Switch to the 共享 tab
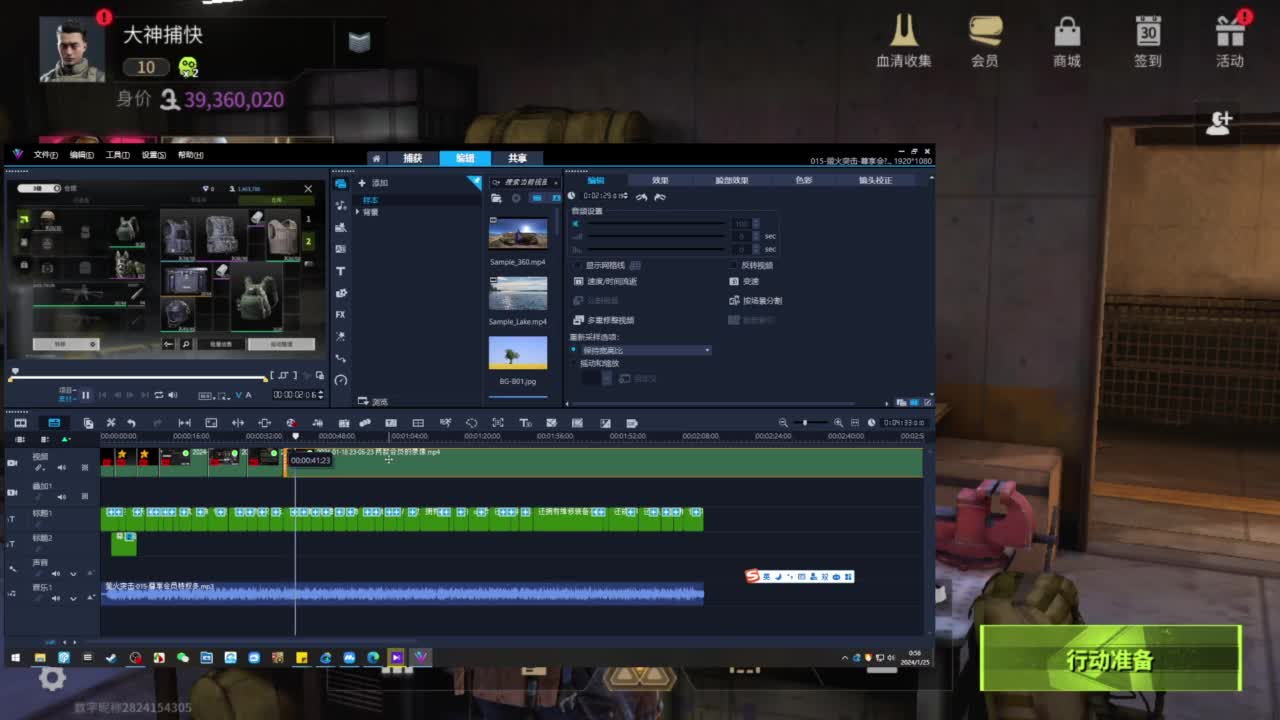This screenshot has width=1280, height=720. pos(517,158)
